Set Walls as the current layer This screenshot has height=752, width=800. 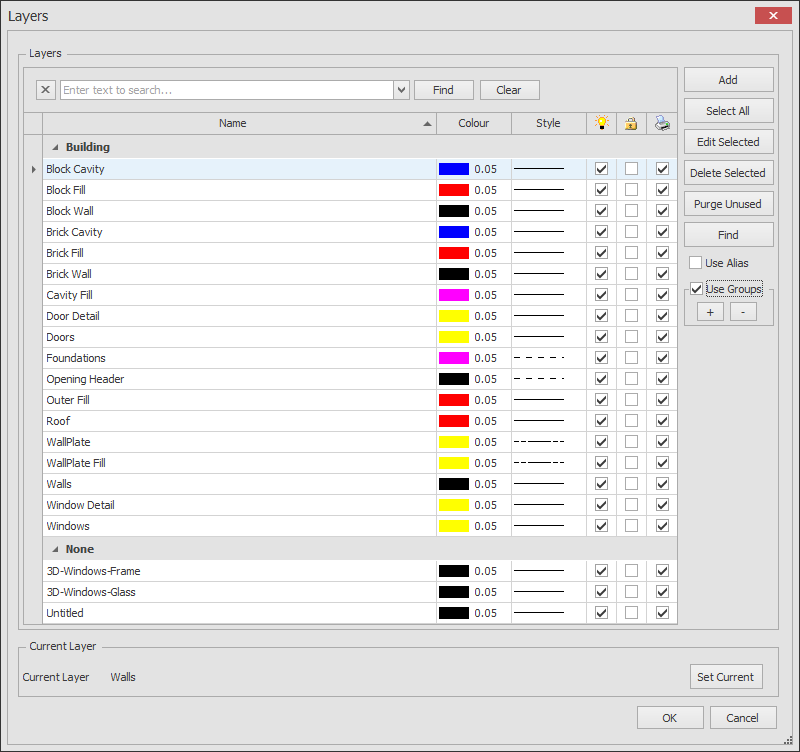pyautogui.click(x=726, y=677)
